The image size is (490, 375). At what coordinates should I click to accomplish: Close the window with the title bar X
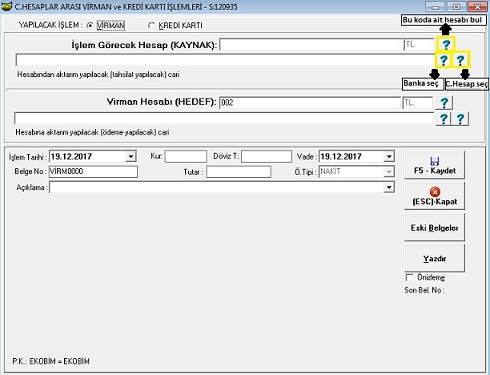coord(478,7)
